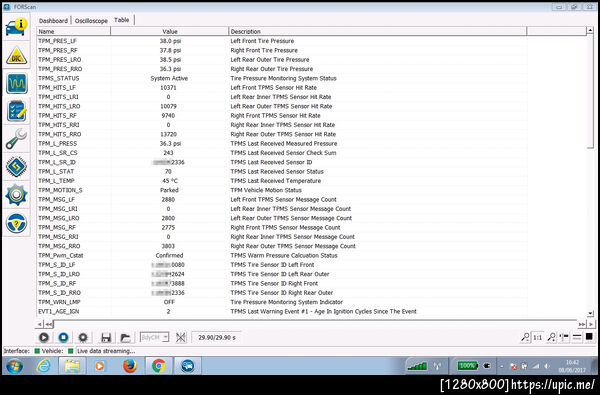Open Google Chrome from taskbar

click(x=158, y=366)
